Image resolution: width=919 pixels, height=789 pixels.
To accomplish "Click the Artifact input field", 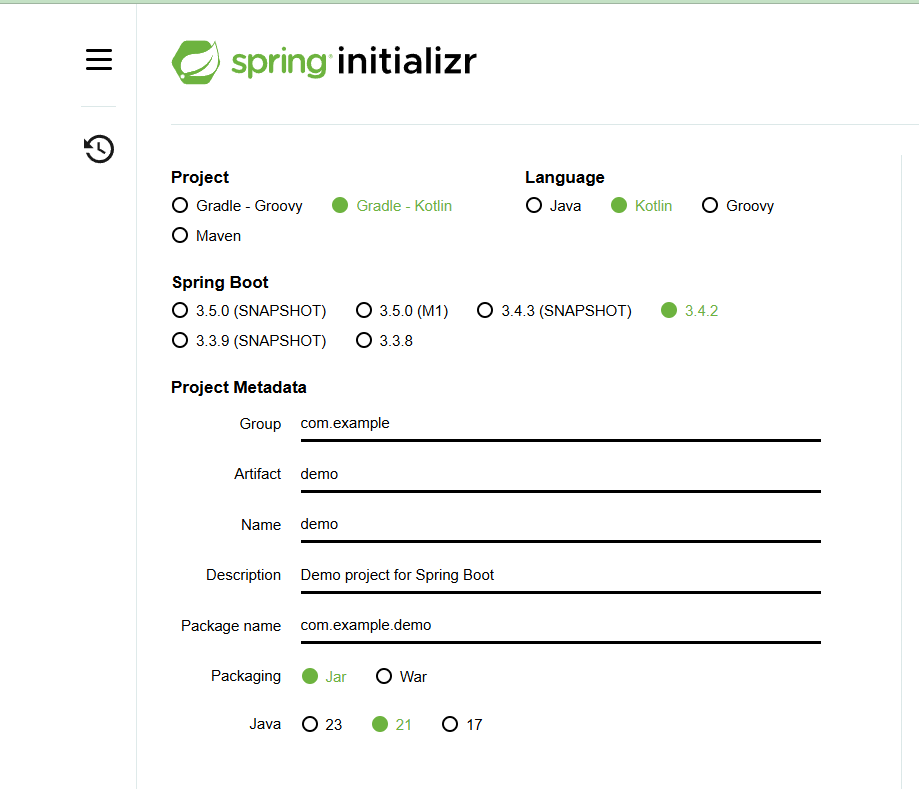I will point(560,473).
